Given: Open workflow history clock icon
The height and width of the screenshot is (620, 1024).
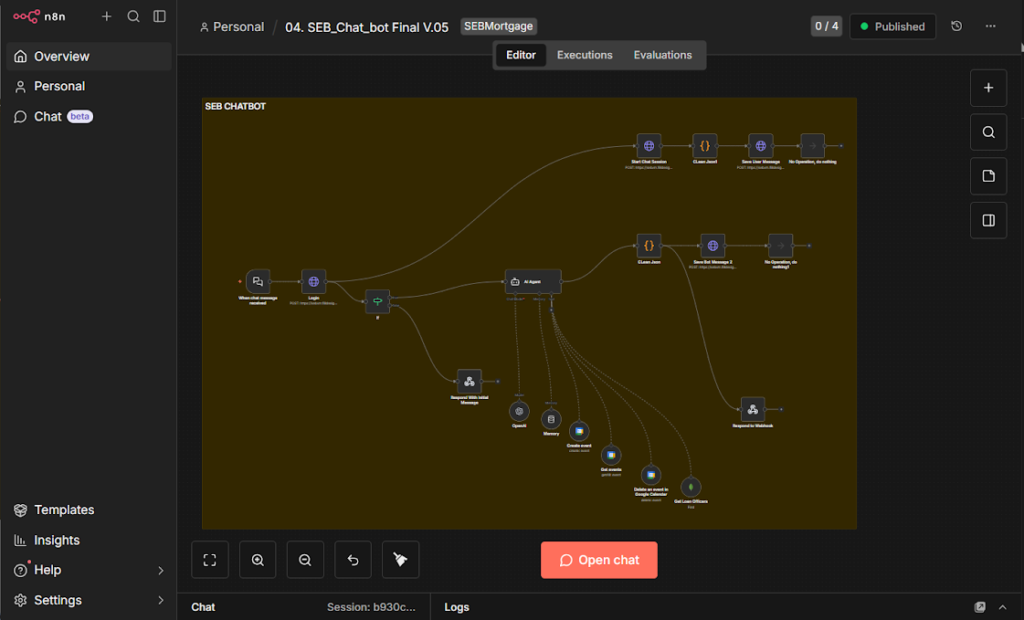Looking at the screenshot, I should coord(956,27).
